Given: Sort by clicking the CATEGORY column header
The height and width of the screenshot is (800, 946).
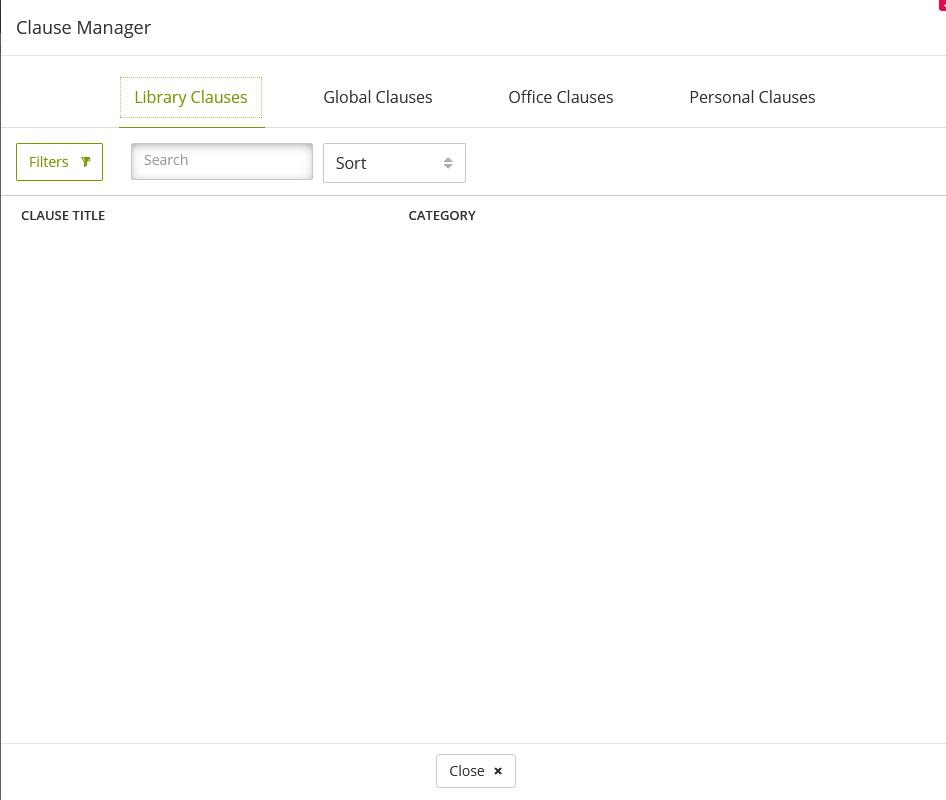Looking at the screenshot, I should (x=441, y=215).
